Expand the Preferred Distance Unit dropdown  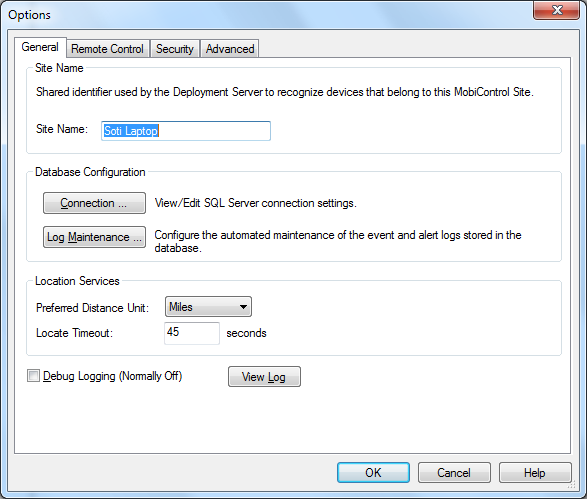[208, 307]
